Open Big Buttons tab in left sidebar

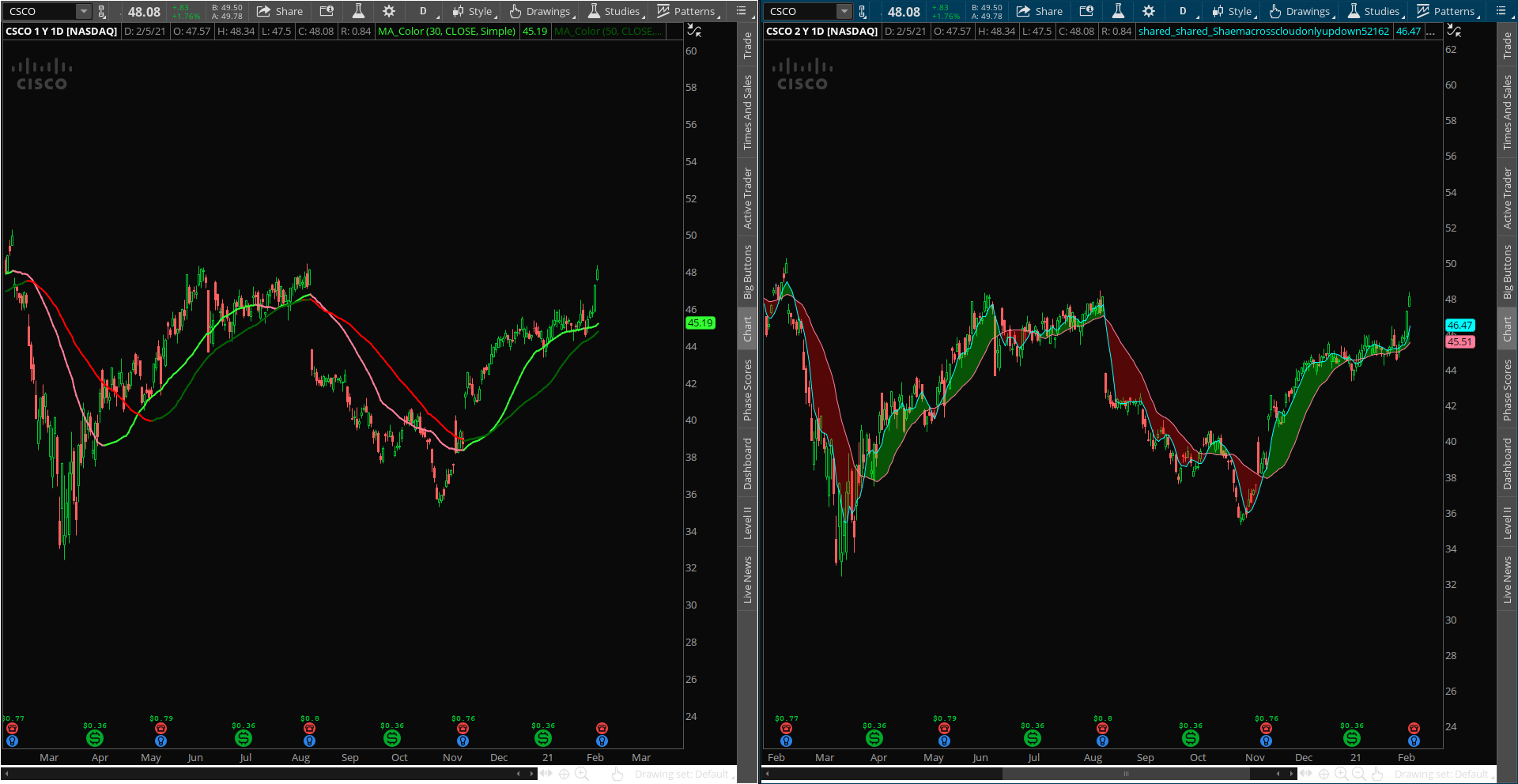tap(747, 272)
